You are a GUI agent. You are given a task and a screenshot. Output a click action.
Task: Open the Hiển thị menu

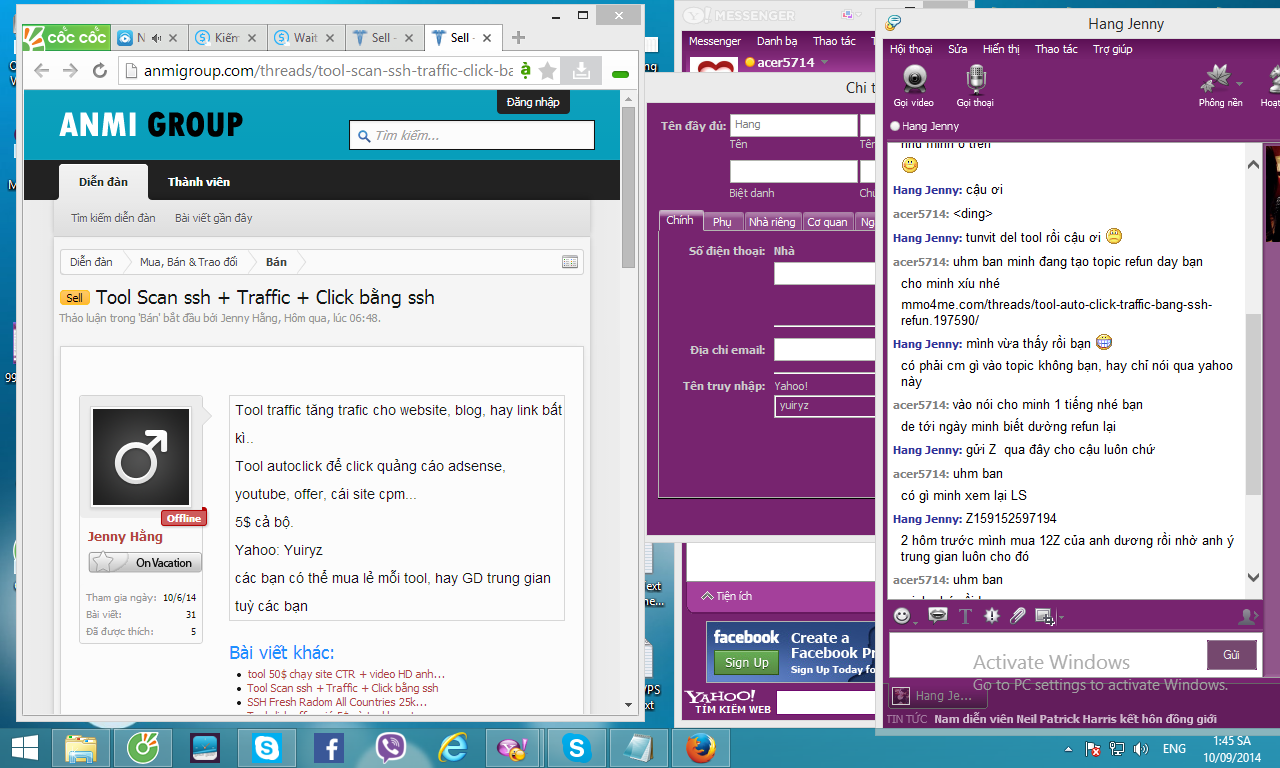coord(1001,49)
